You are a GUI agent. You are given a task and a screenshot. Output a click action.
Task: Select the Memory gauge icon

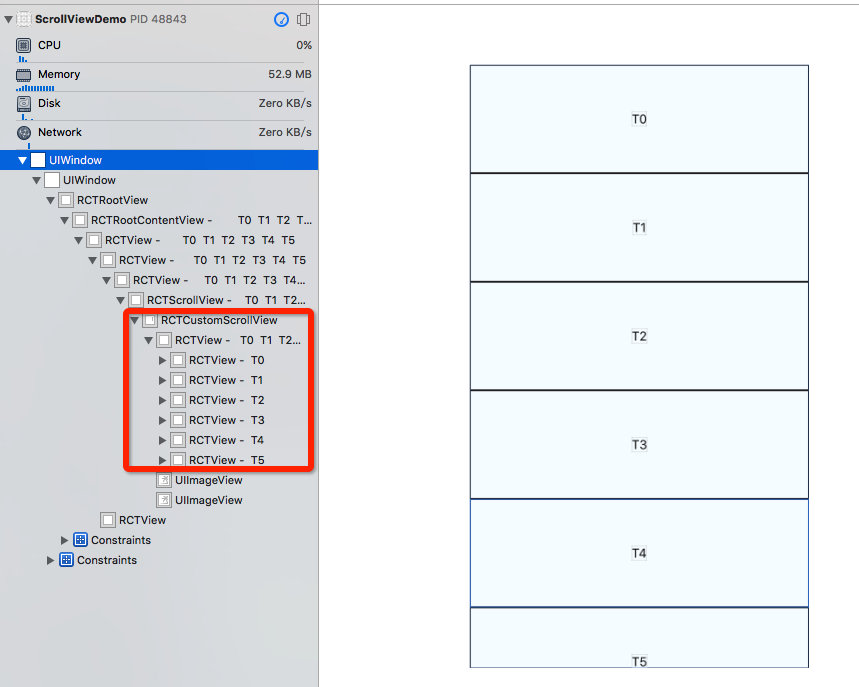pos(24,75)
